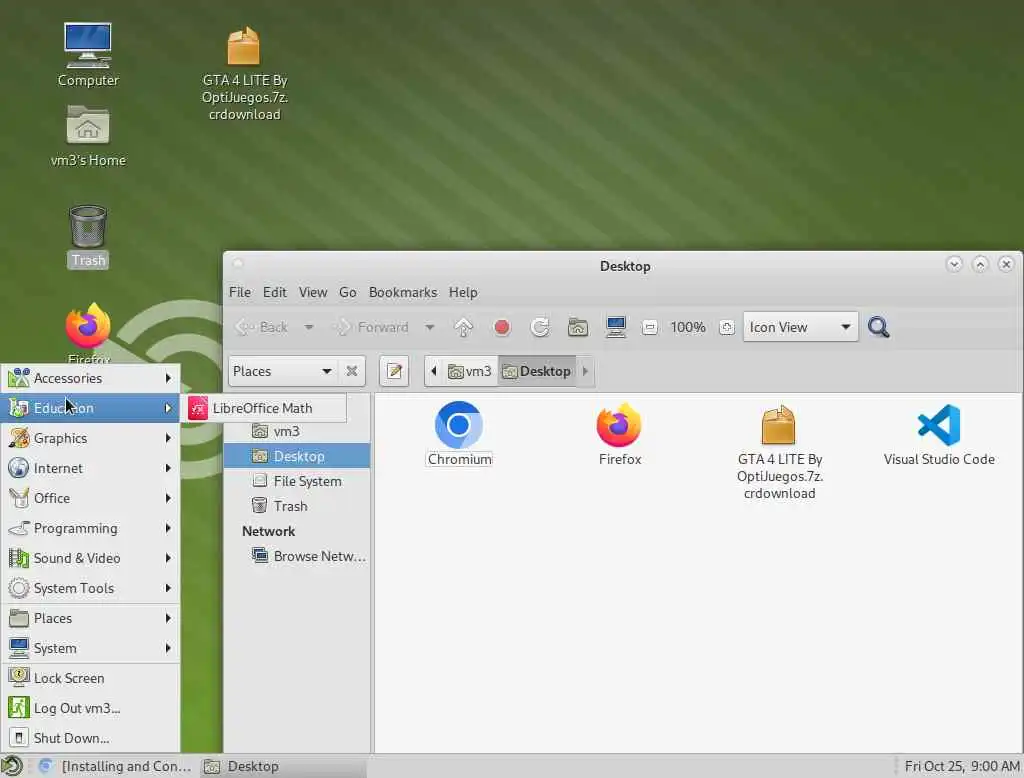The image size is (1024, 778).
Task: Select the GTA 4 LITE archive on desktop background
Action: coord(244,73)
